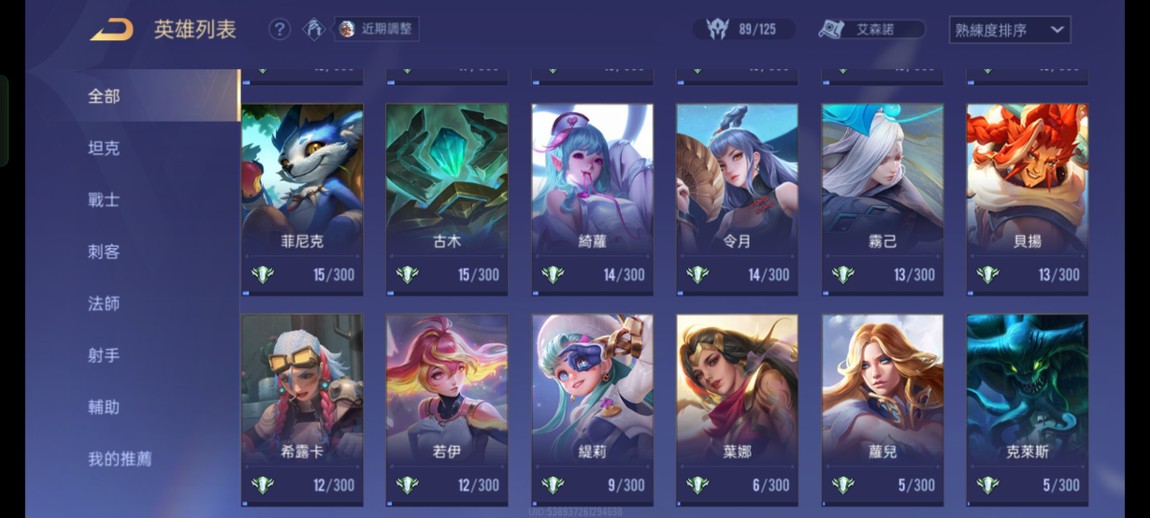Click mastery emblem on 克萊斯 card
The width and height of the screenshot is (1150, 518).
(x=987, y=485)
